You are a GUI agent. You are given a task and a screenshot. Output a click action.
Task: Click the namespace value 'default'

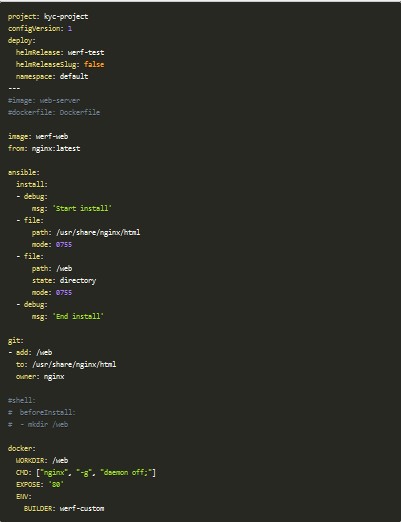click(74, 76)
